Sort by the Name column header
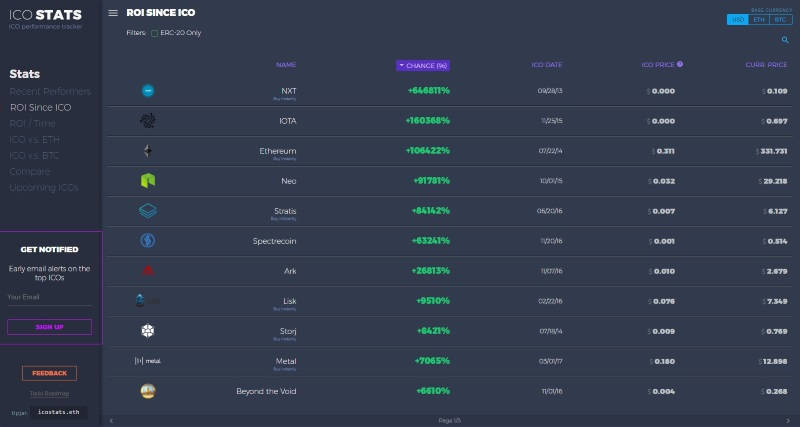Viewport: 800px width, 427px height. pyautogui.click(x=286, y=65)
